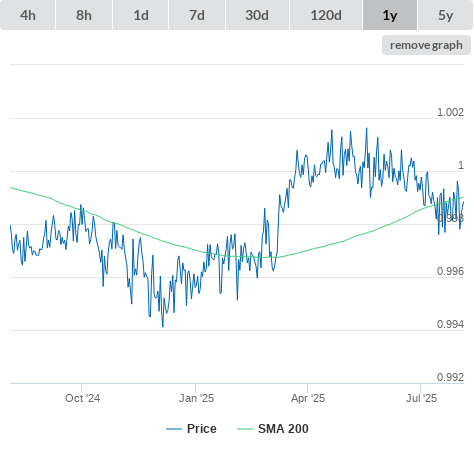Choose the 1d range tab
Image resolution: width=474 pixels, height=455 pixels.
tap(141, 15)
